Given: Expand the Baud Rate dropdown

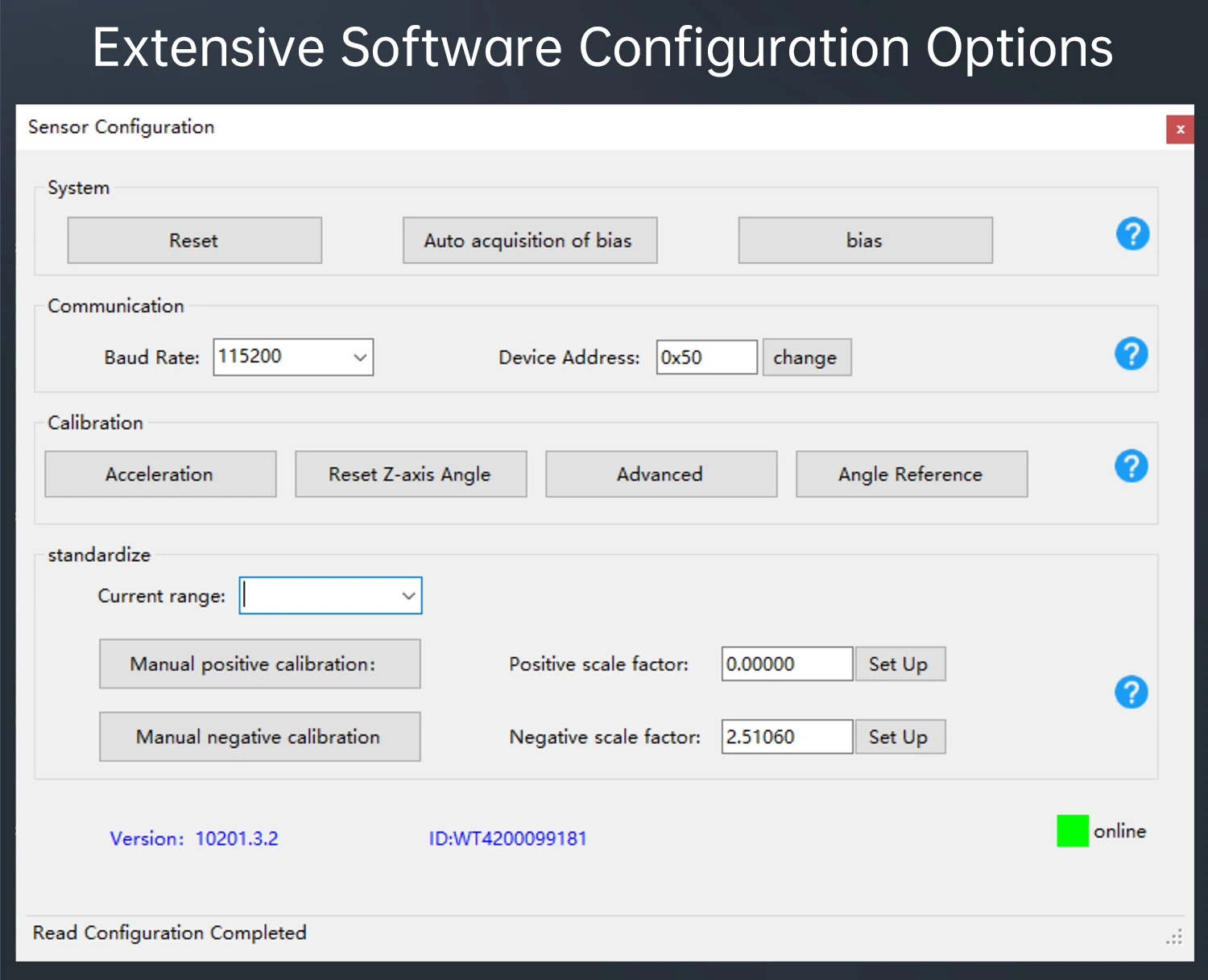Looking at the screenshot, I should click(360, 358).
